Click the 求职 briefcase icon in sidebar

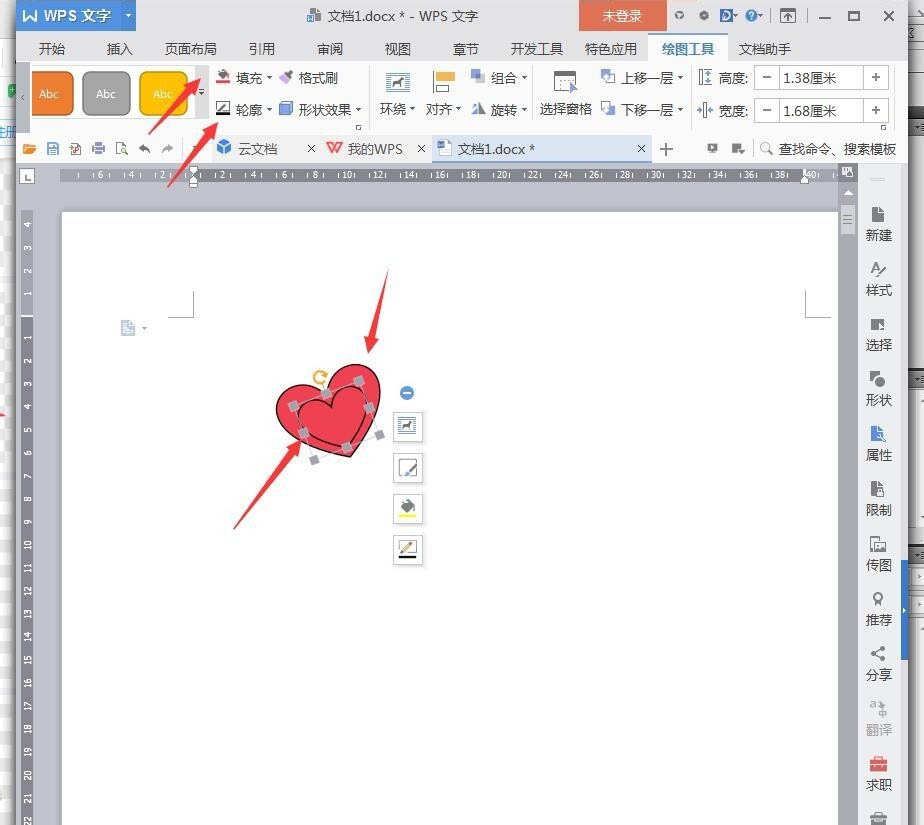click(878, 774)
